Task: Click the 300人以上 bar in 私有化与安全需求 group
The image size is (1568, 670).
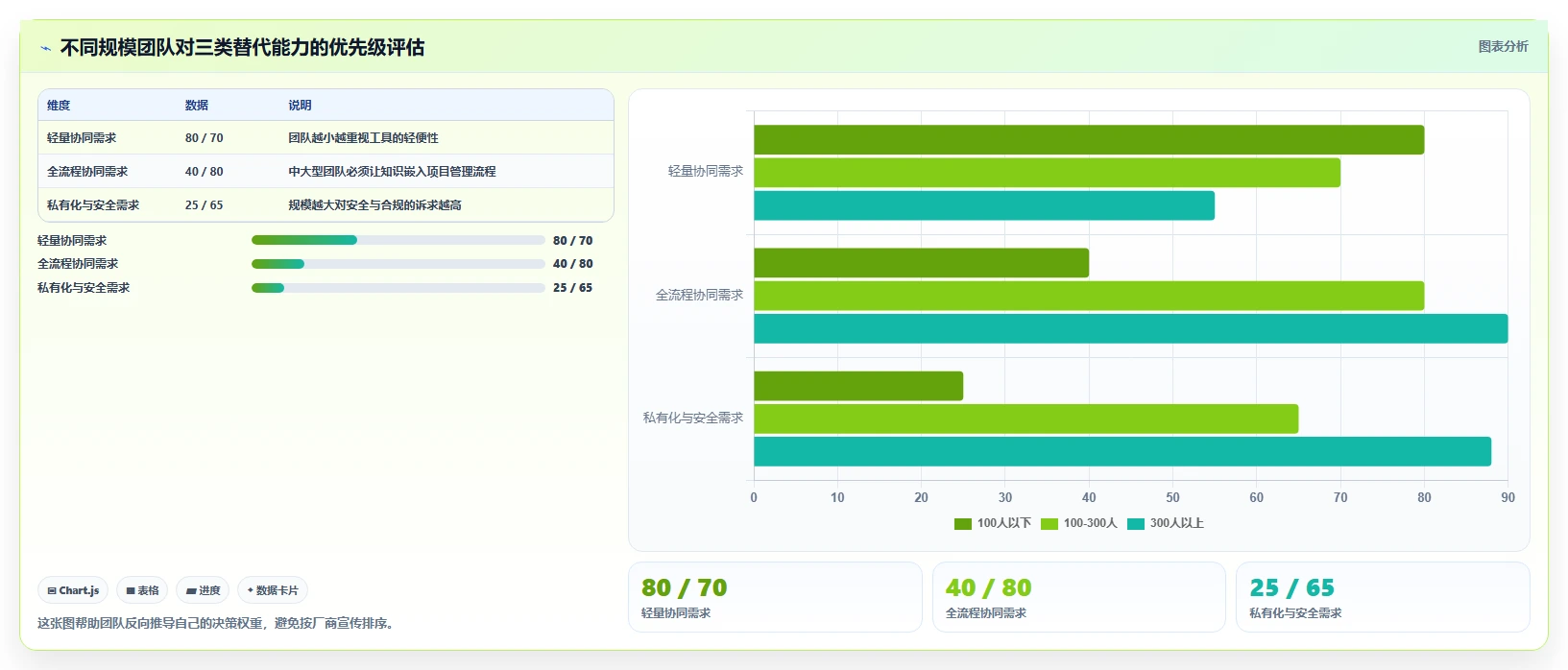Action: [x=1122, y=452]
